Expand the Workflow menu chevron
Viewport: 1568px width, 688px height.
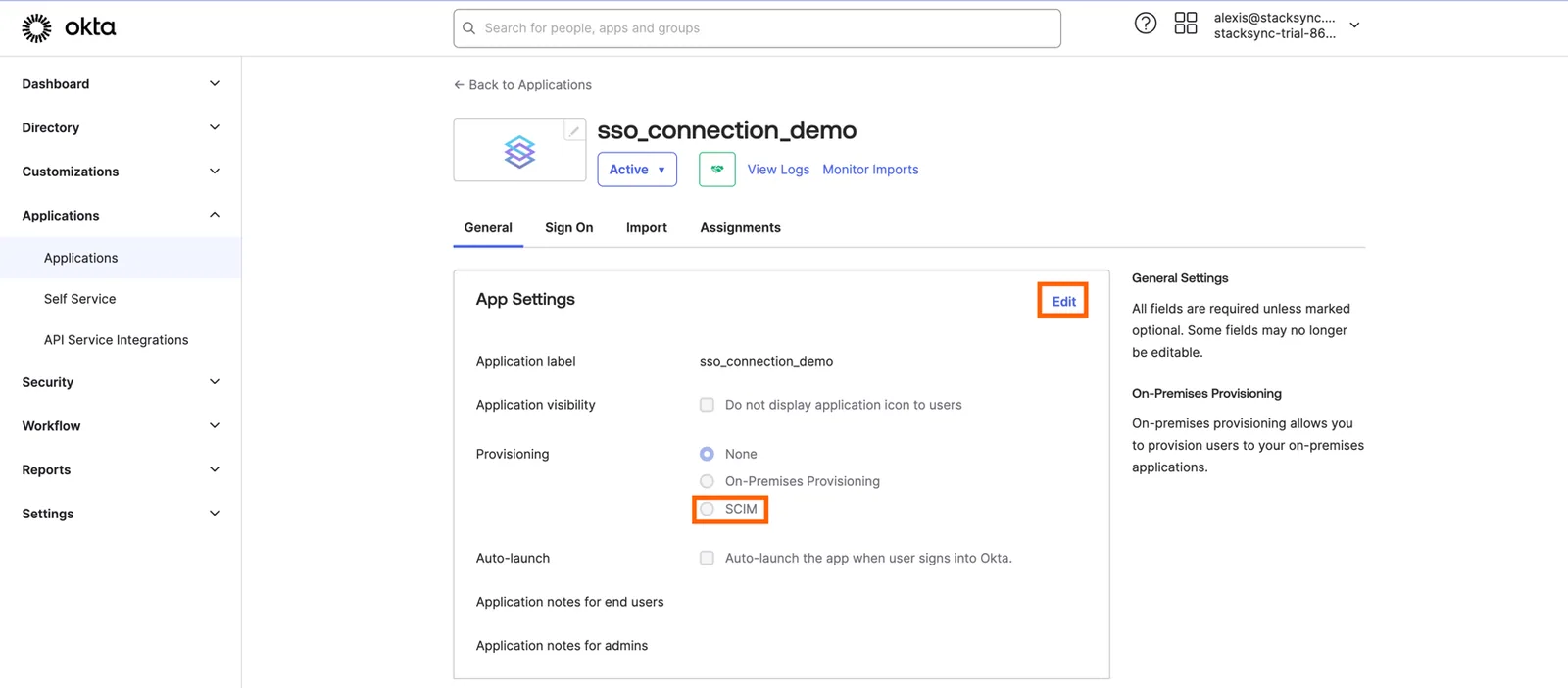pos(215,425)
